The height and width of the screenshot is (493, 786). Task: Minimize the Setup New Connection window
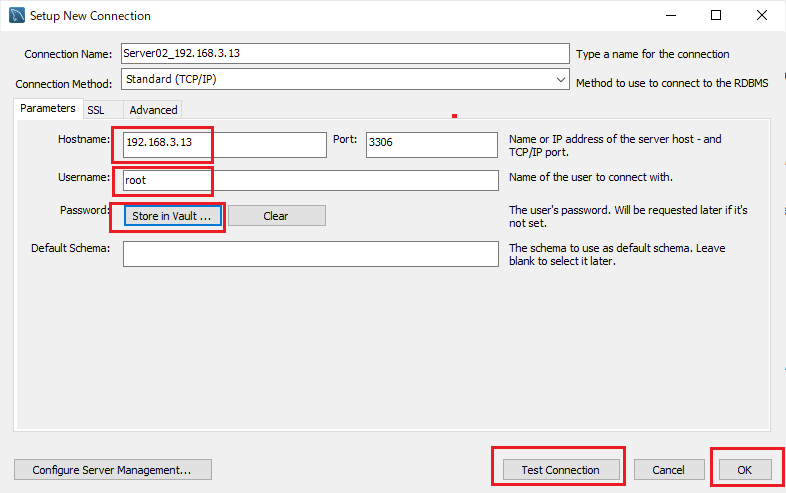[x=671, y=15]
